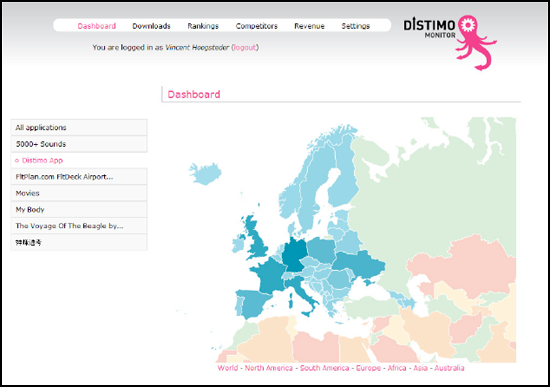The width and height of the screenshot is (550, 387).
Task: Select the My Body application
Action: pyautogui.click(x=79, y=209)
